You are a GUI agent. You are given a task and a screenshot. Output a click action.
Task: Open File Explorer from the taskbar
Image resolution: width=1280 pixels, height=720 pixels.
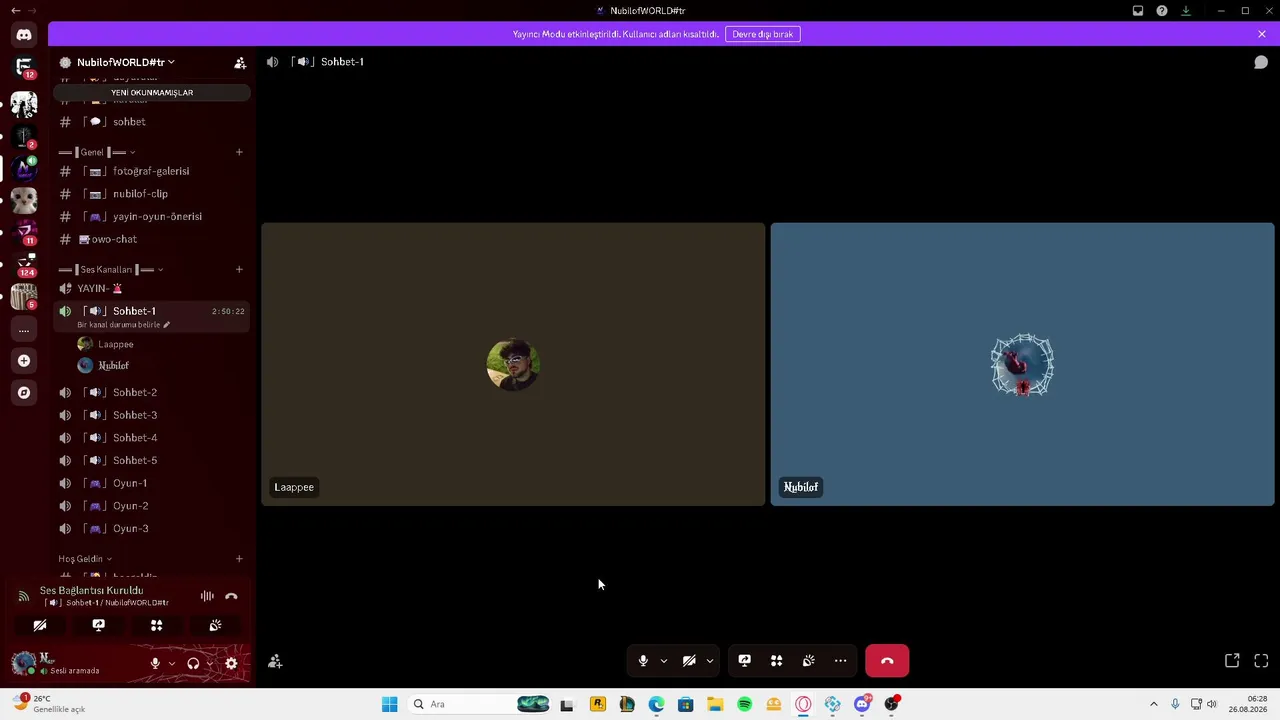715,704
